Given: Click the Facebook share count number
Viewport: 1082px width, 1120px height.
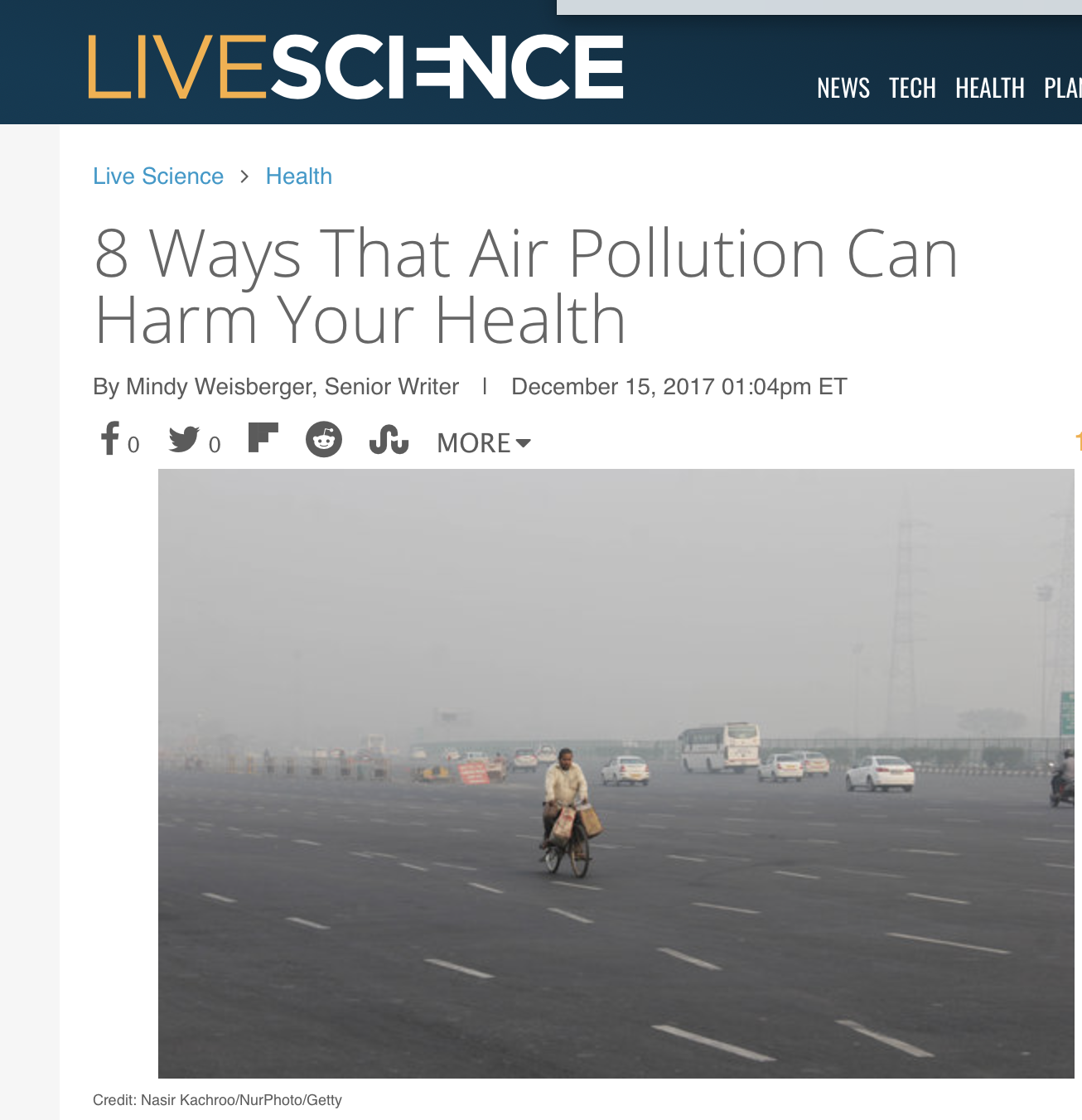Looking at the screenshot, I should coord(133,445).
